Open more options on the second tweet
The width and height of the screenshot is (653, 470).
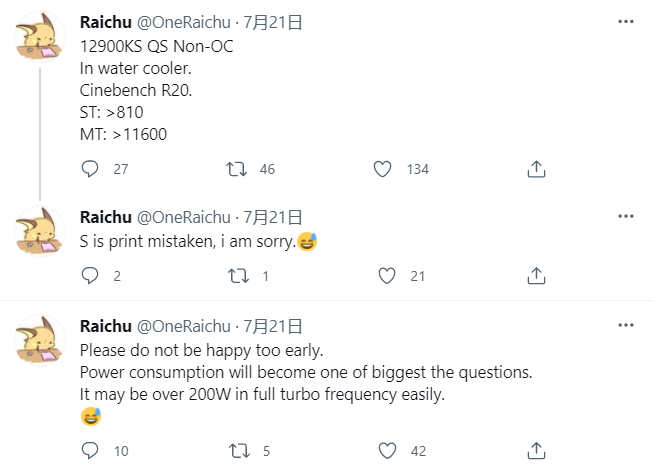(626, 216)
